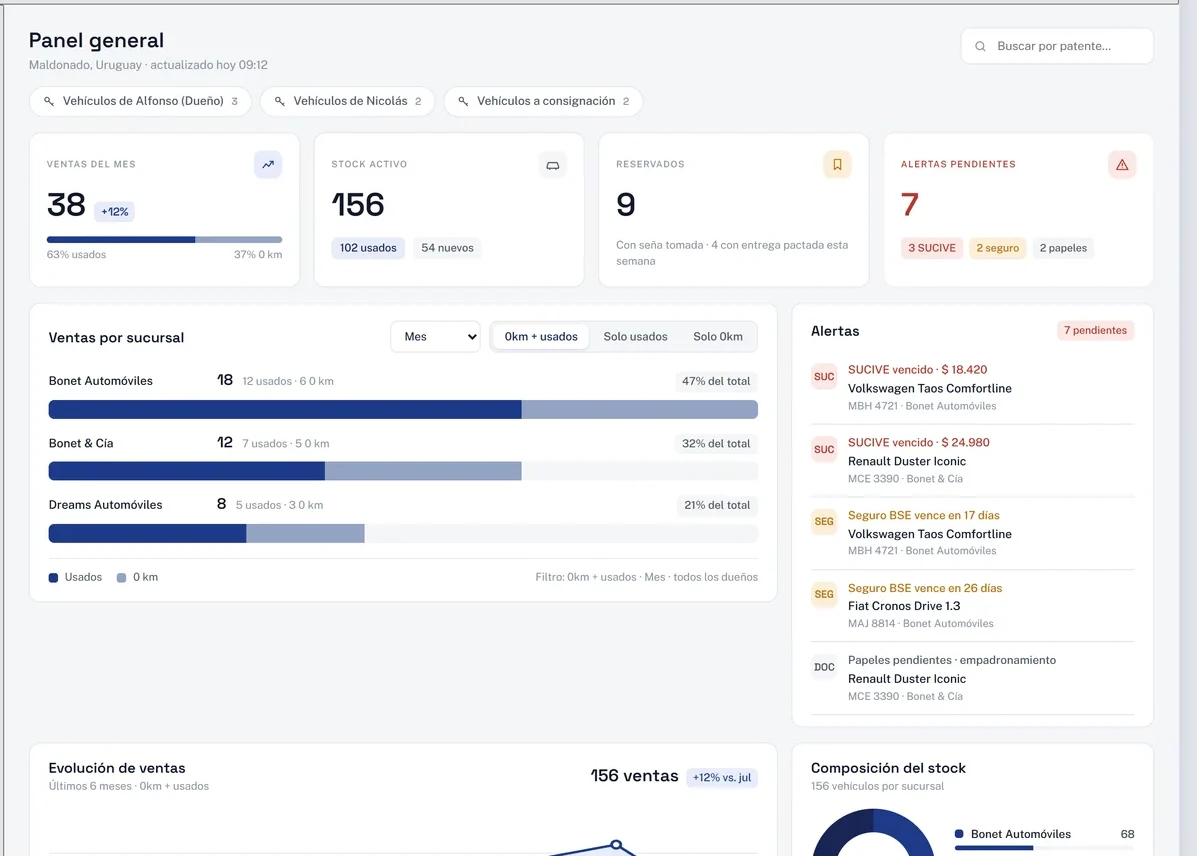
Task: Open SUCIVE vencido $ 18.420 alert
Action: pyautogui.click(x=973, y=387)
